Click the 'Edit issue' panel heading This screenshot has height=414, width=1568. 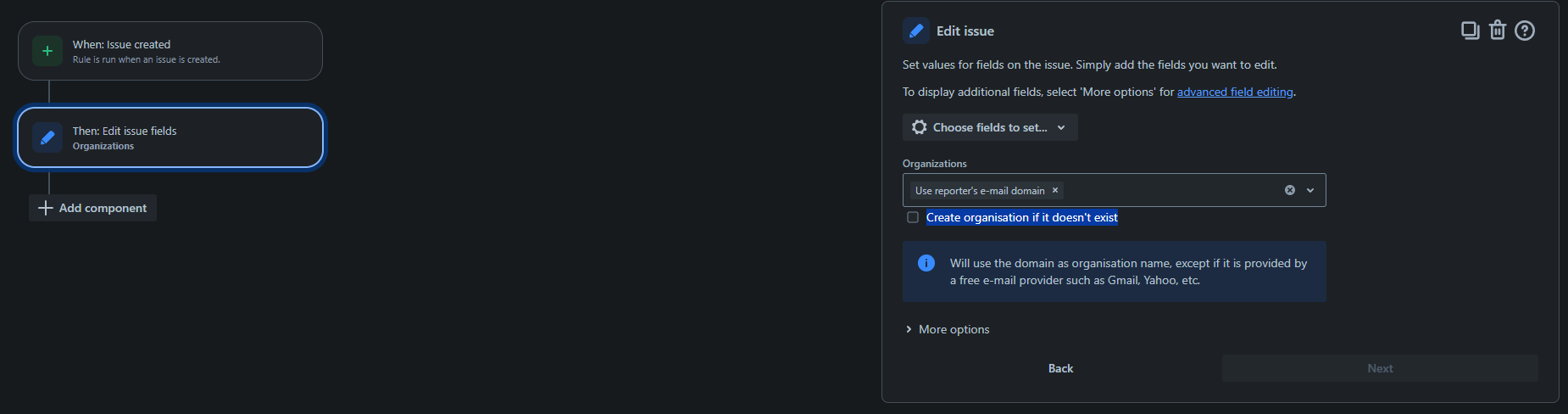[965, 31]
